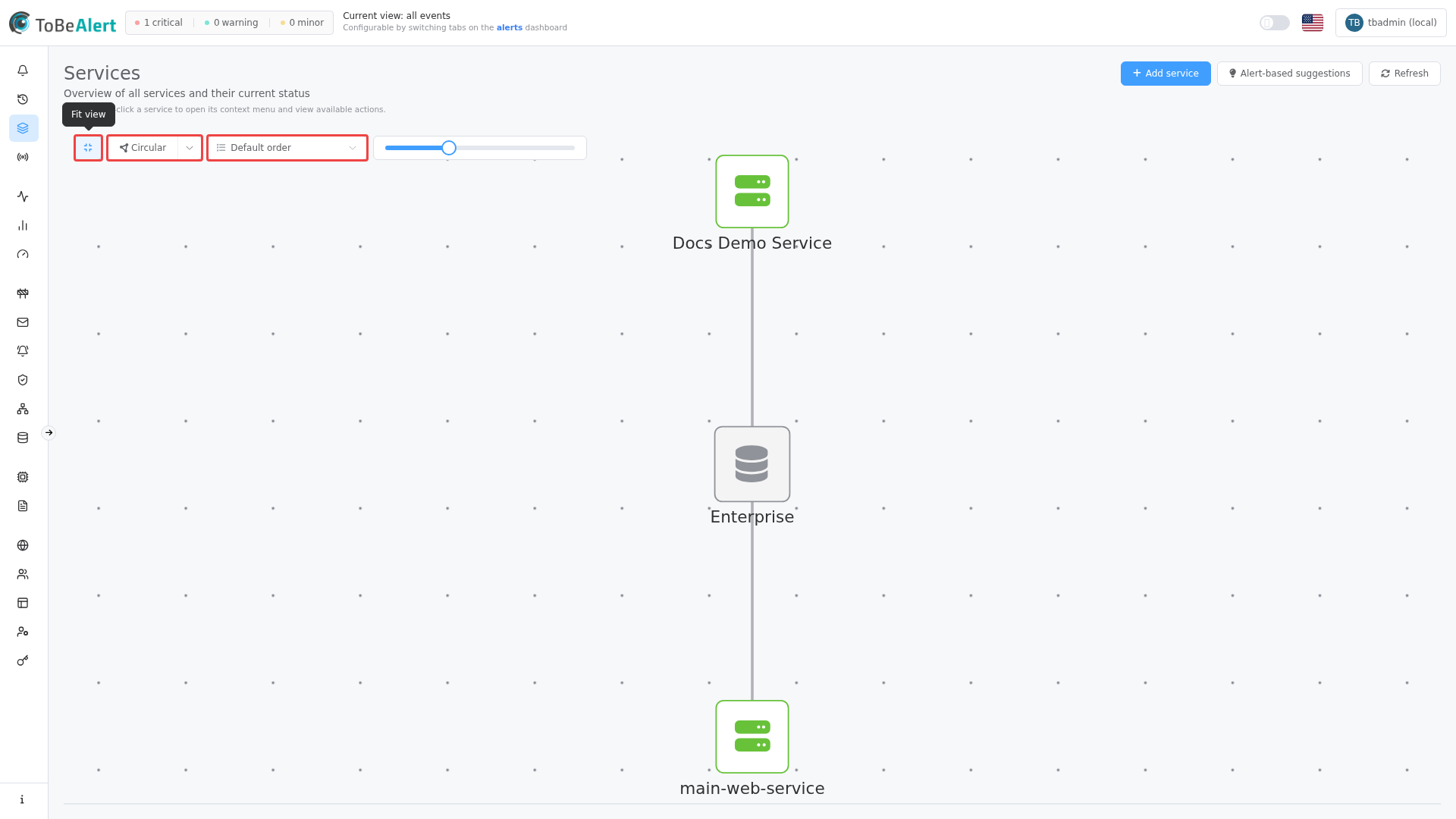Screen dimensions: 1456x819
Task: Open the bar chart icon in sidebar
Action: click(x=23, y=225)
